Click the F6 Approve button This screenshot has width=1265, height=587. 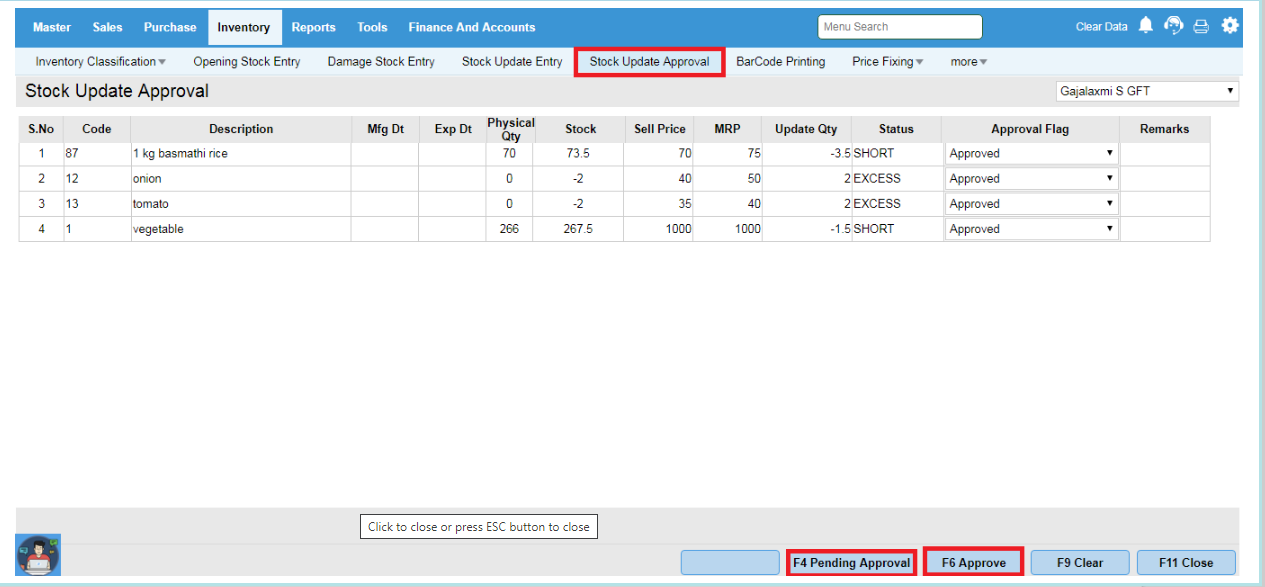point(974,563)
